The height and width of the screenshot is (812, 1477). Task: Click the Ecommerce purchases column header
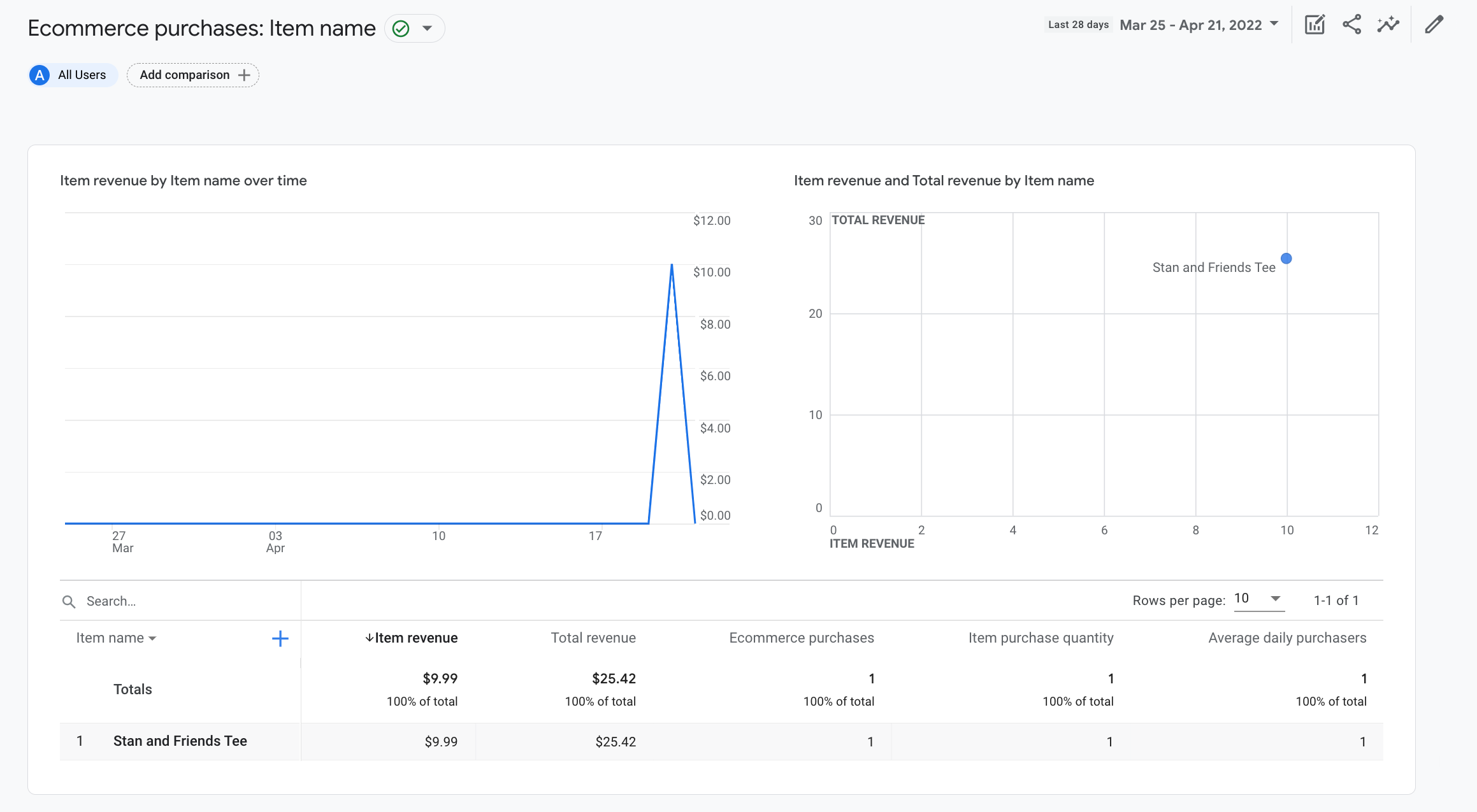tap(801, 637)
